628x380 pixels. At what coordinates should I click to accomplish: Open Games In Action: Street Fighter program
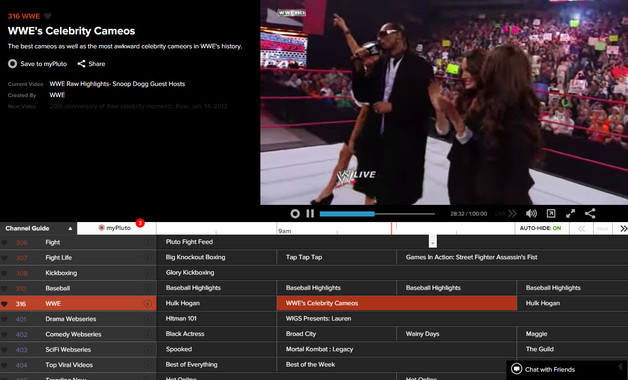(x=512, y=257)
